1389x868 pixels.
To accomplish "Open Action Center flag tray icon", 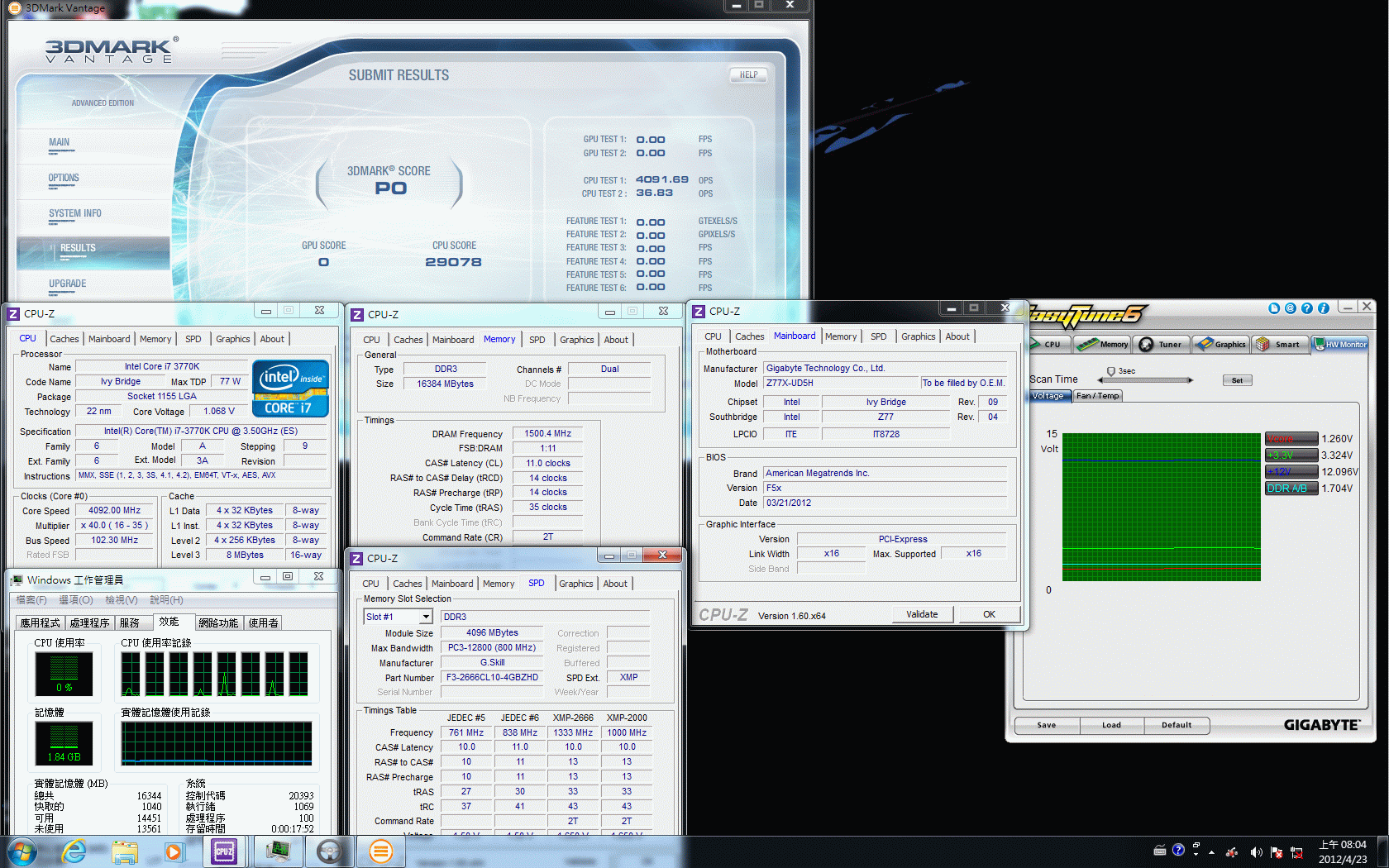I will (x=1277, y=852).
